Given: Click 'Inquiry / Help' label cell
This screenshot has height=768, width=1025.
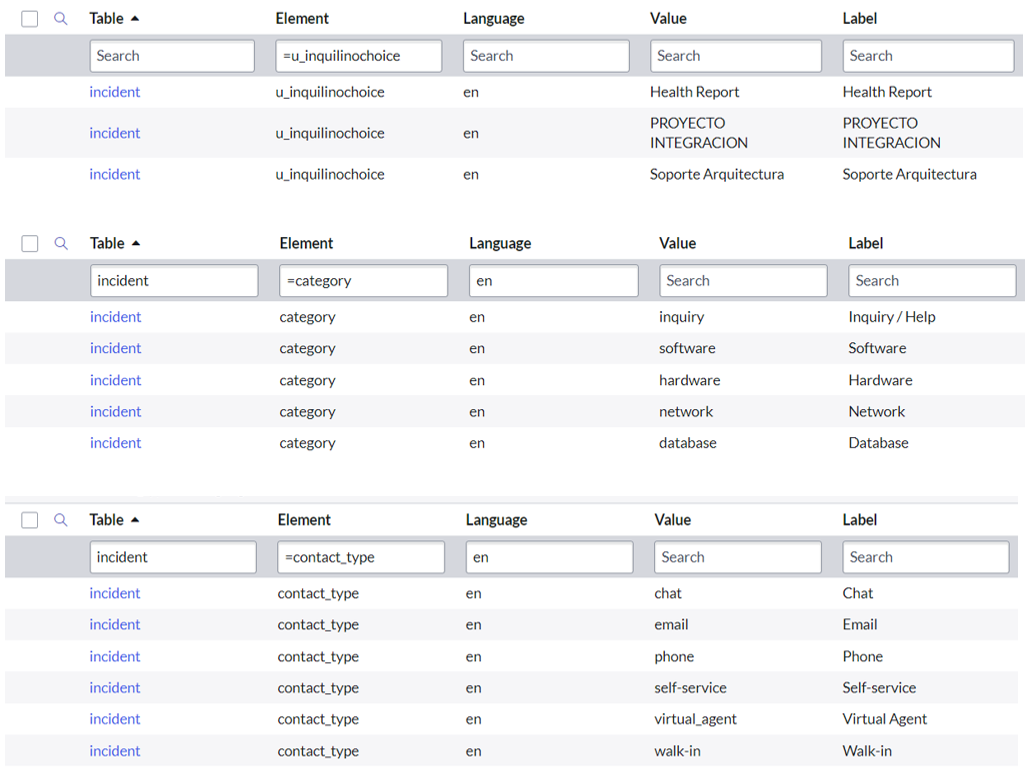Looking at the screenshot, I should [892, 317].
